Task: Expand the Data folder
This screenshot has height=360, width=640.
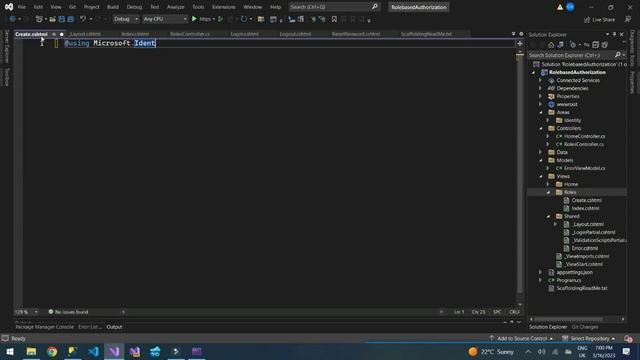Action: tap(540, 152)
